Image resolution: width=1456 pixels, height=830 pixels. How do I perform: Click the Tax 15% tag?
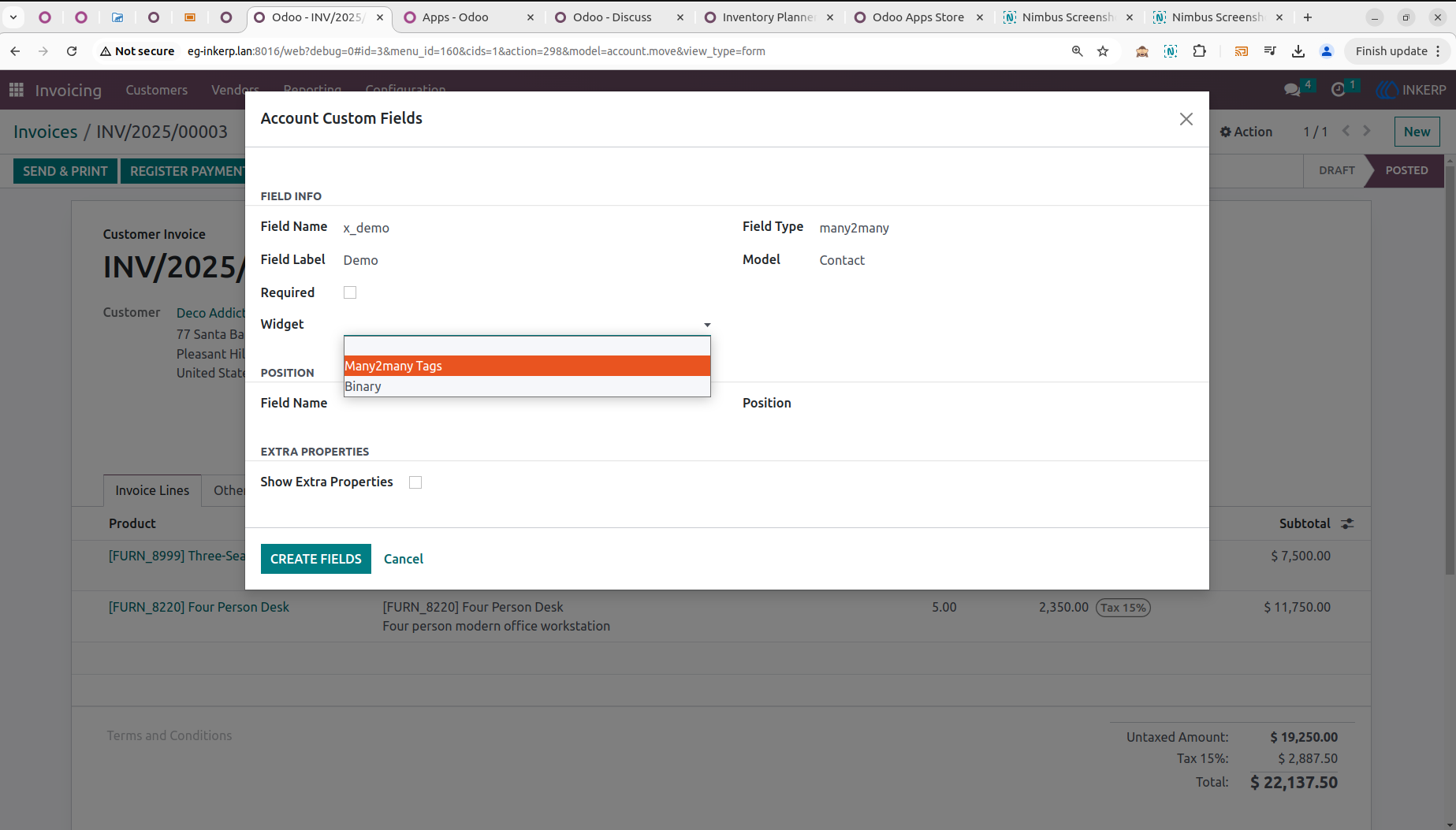point(1123,608)
